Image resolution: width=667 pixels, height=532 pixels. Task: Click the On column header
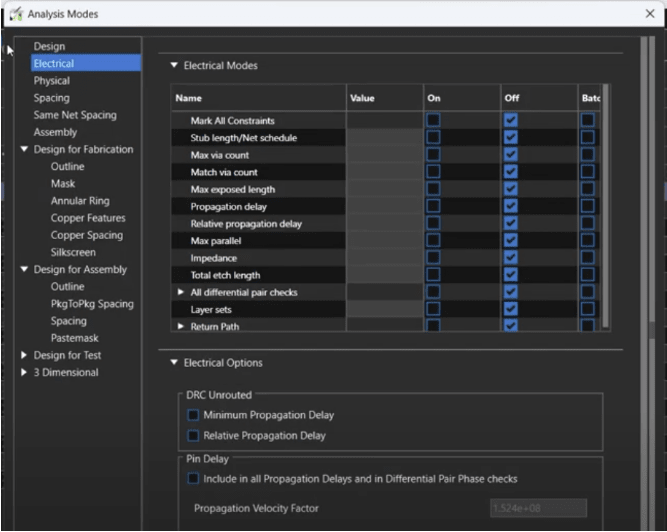point(462,98)
